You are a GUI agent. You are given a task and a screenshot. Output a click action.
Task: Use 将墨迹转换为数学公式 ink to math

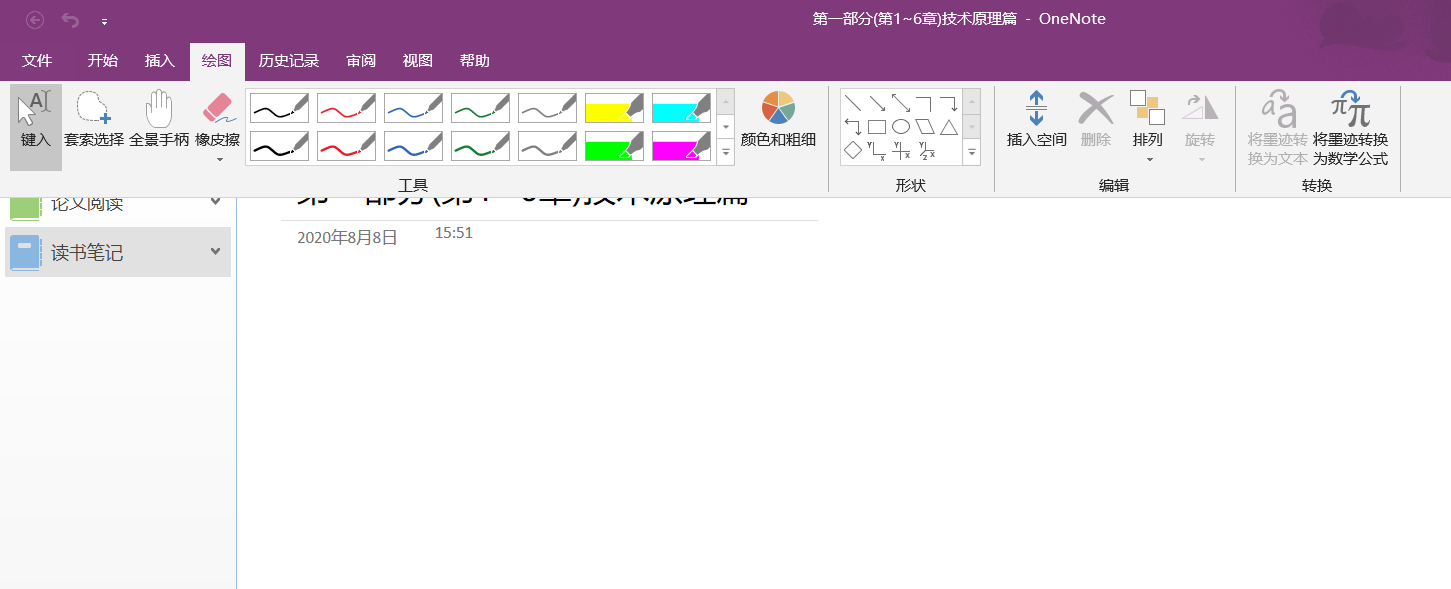1350,125
